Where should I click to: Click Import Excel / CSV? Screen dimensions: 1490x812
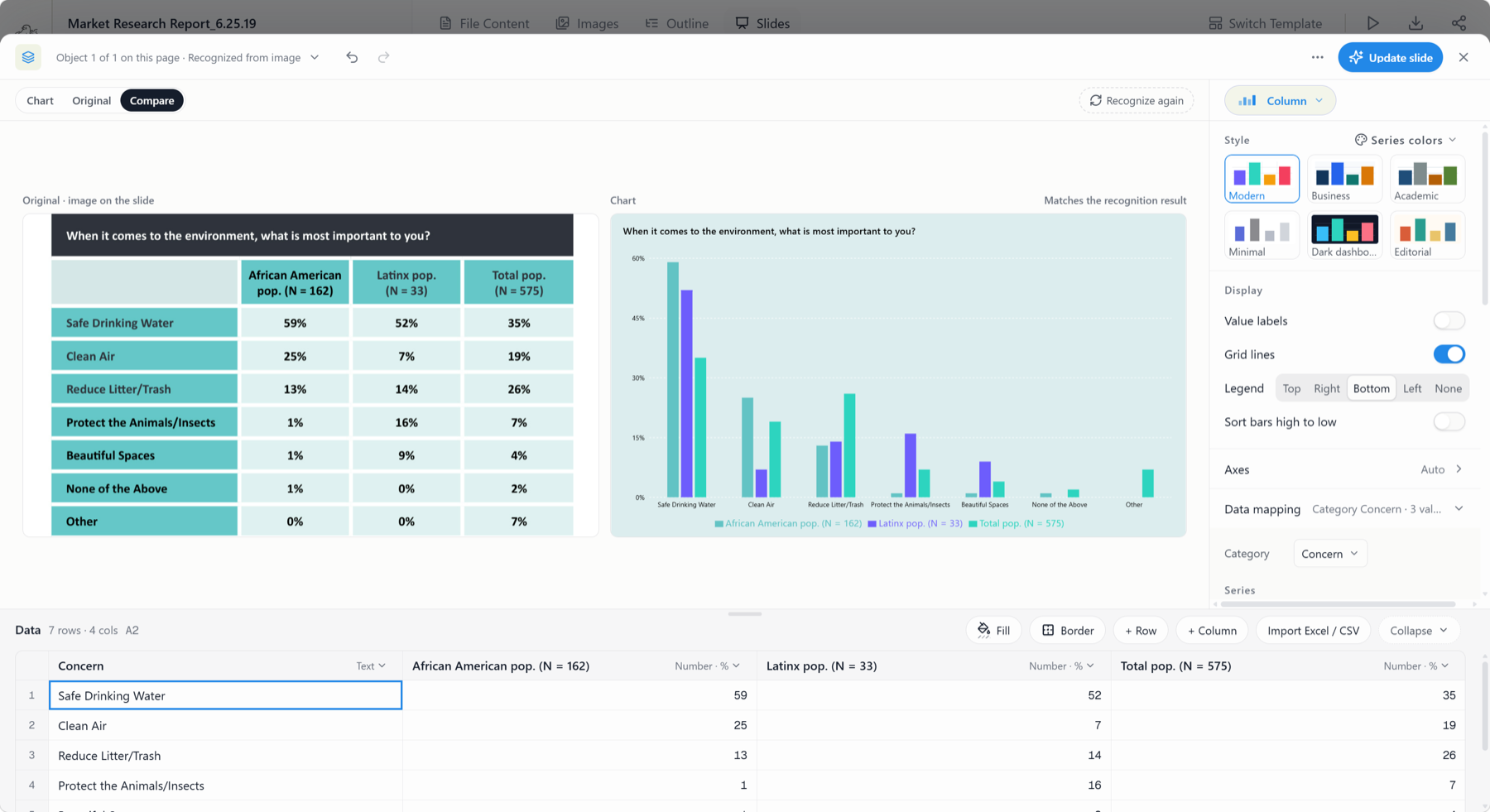(1313, 630)
